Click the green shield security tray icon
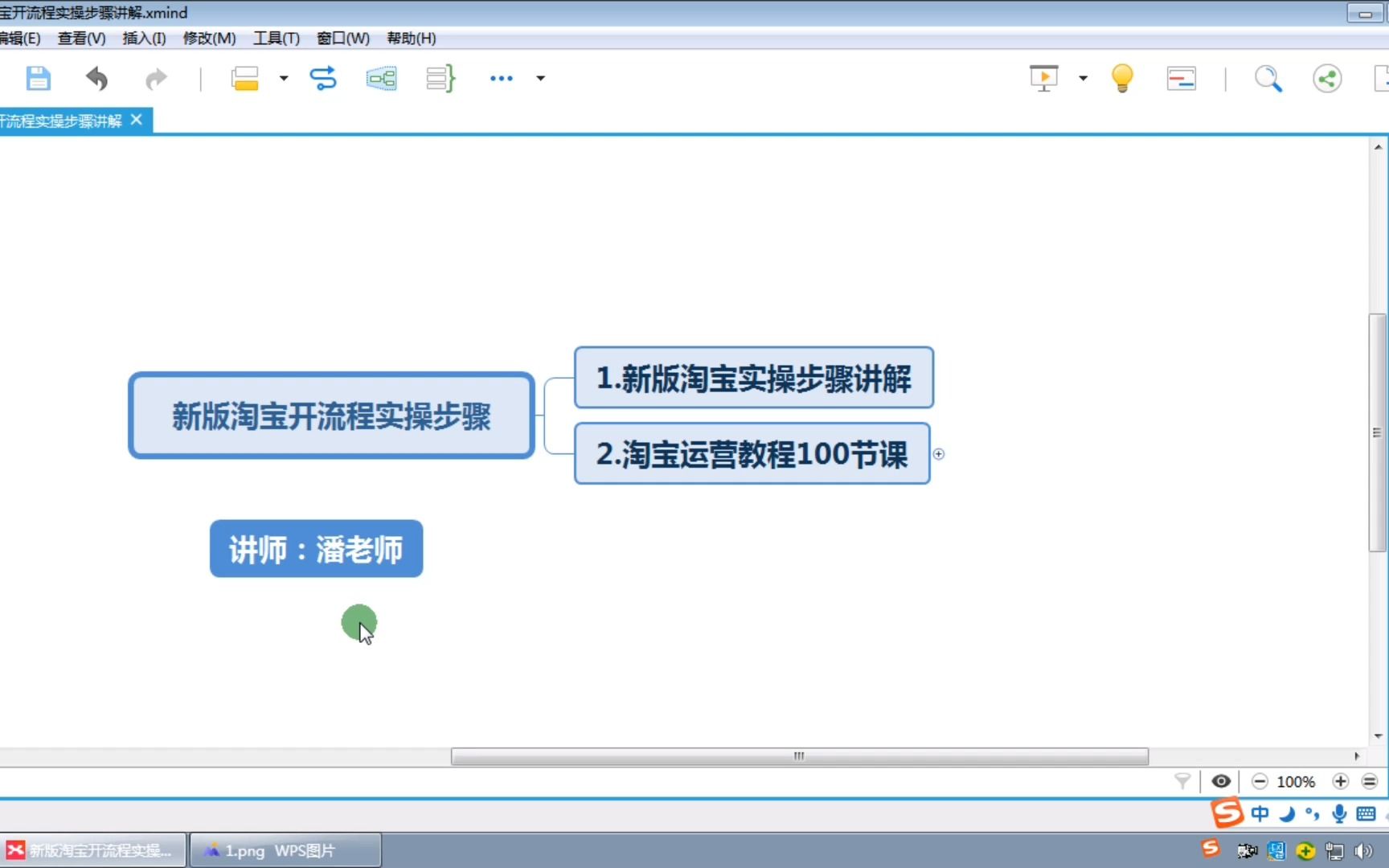 (1305, 850)
